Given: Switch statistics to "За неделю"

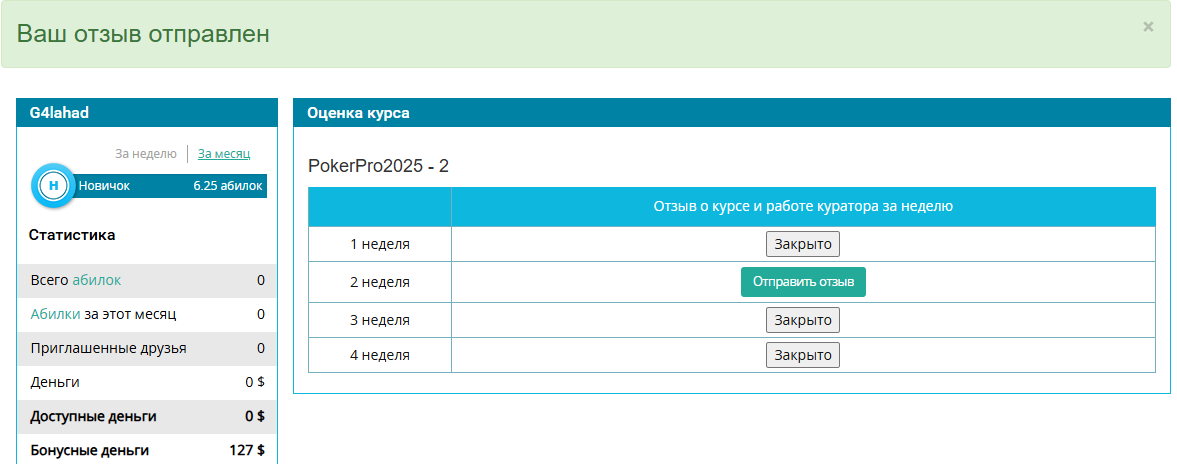Looking at the screenshot, I should point(146,154).
